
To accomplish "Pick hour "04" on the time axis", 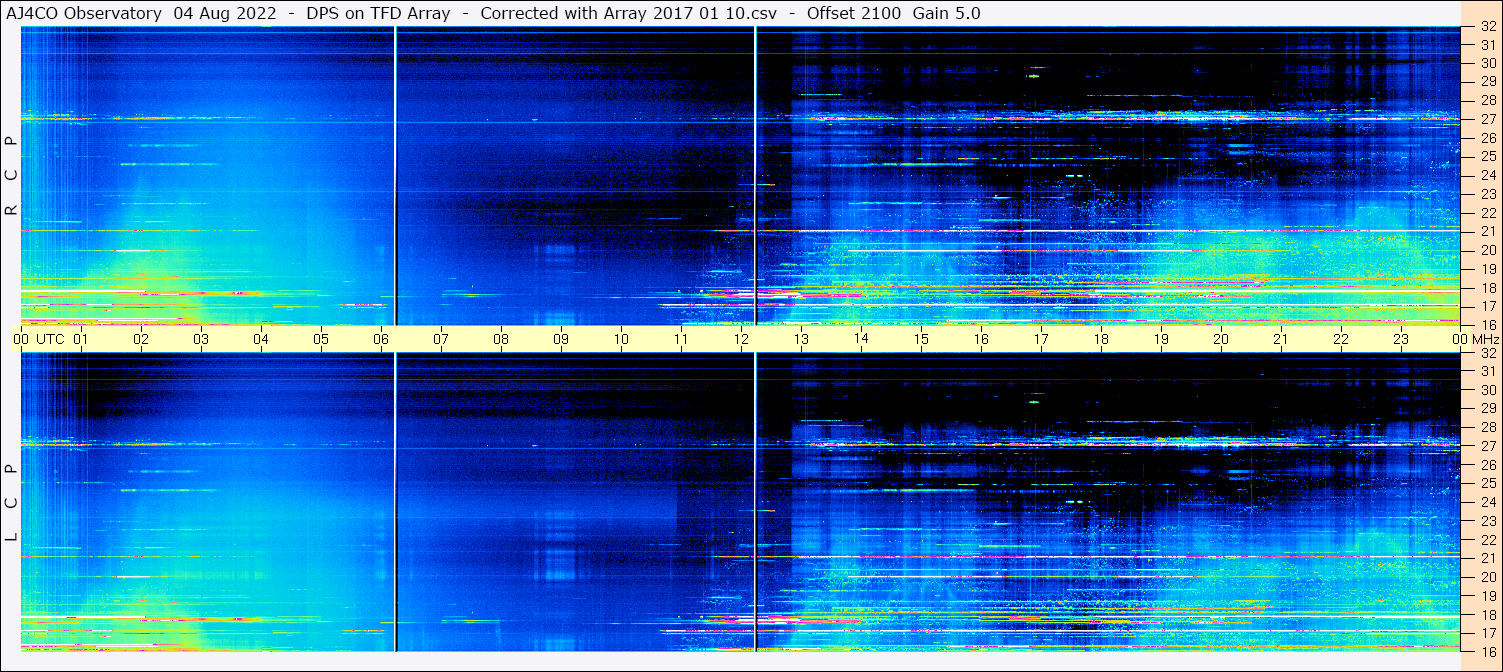I will (261, 339).
